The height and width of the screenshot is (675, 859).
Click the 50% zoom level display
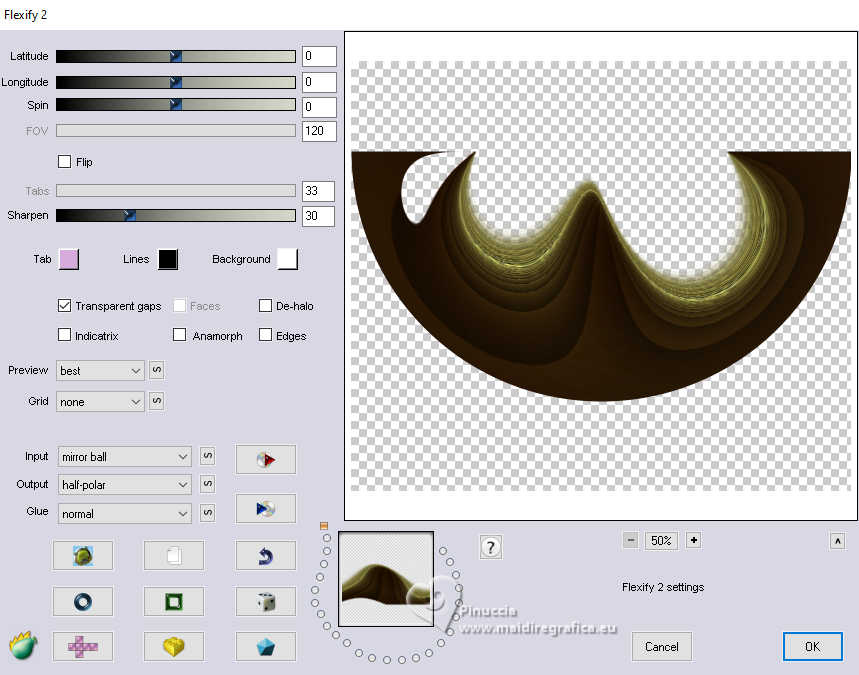[x=661, y=540]
